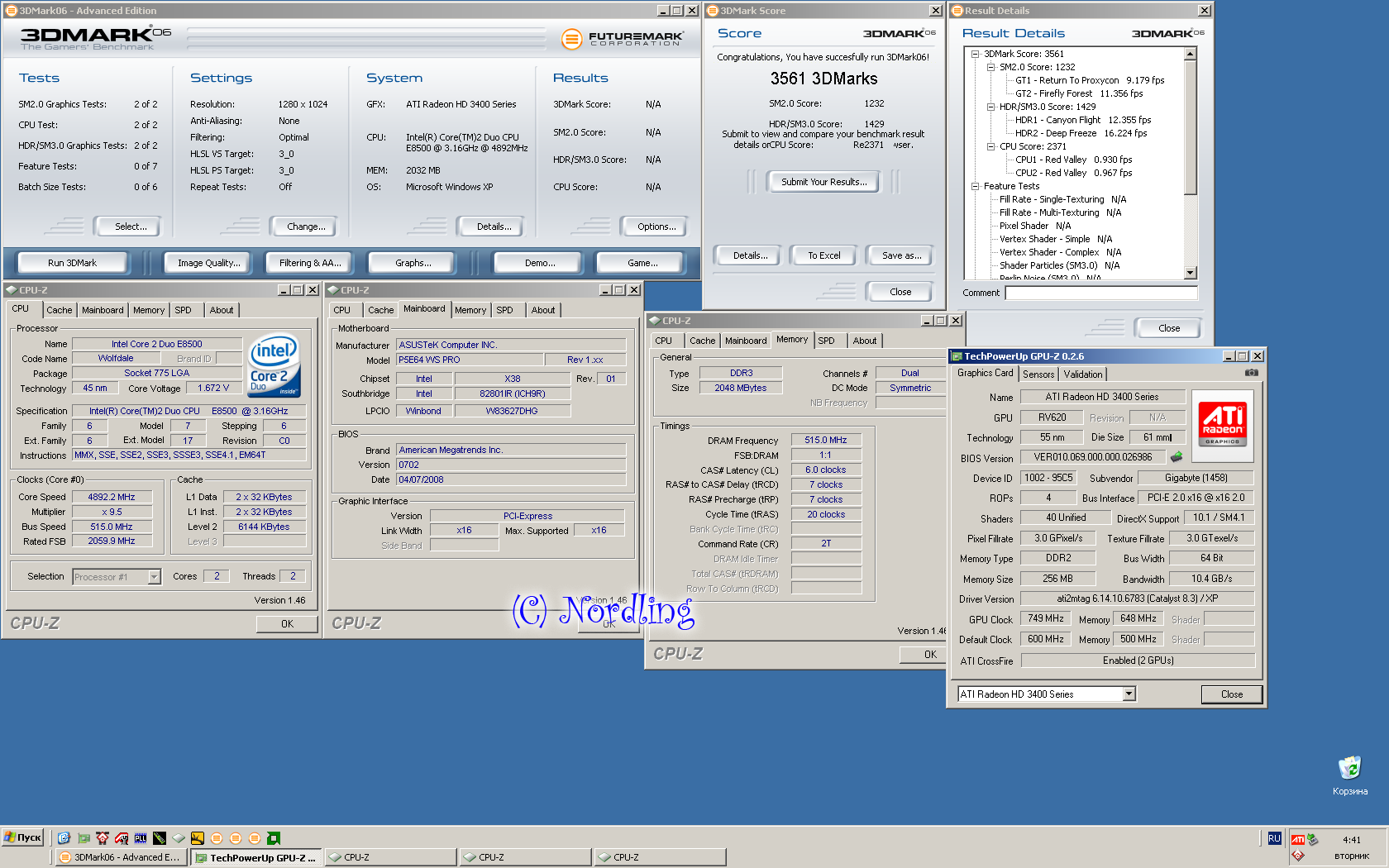This screenshot has height=868, width=1389.
Task: Switch to 3DMark06 taskbar button
Action: (122, 857)
